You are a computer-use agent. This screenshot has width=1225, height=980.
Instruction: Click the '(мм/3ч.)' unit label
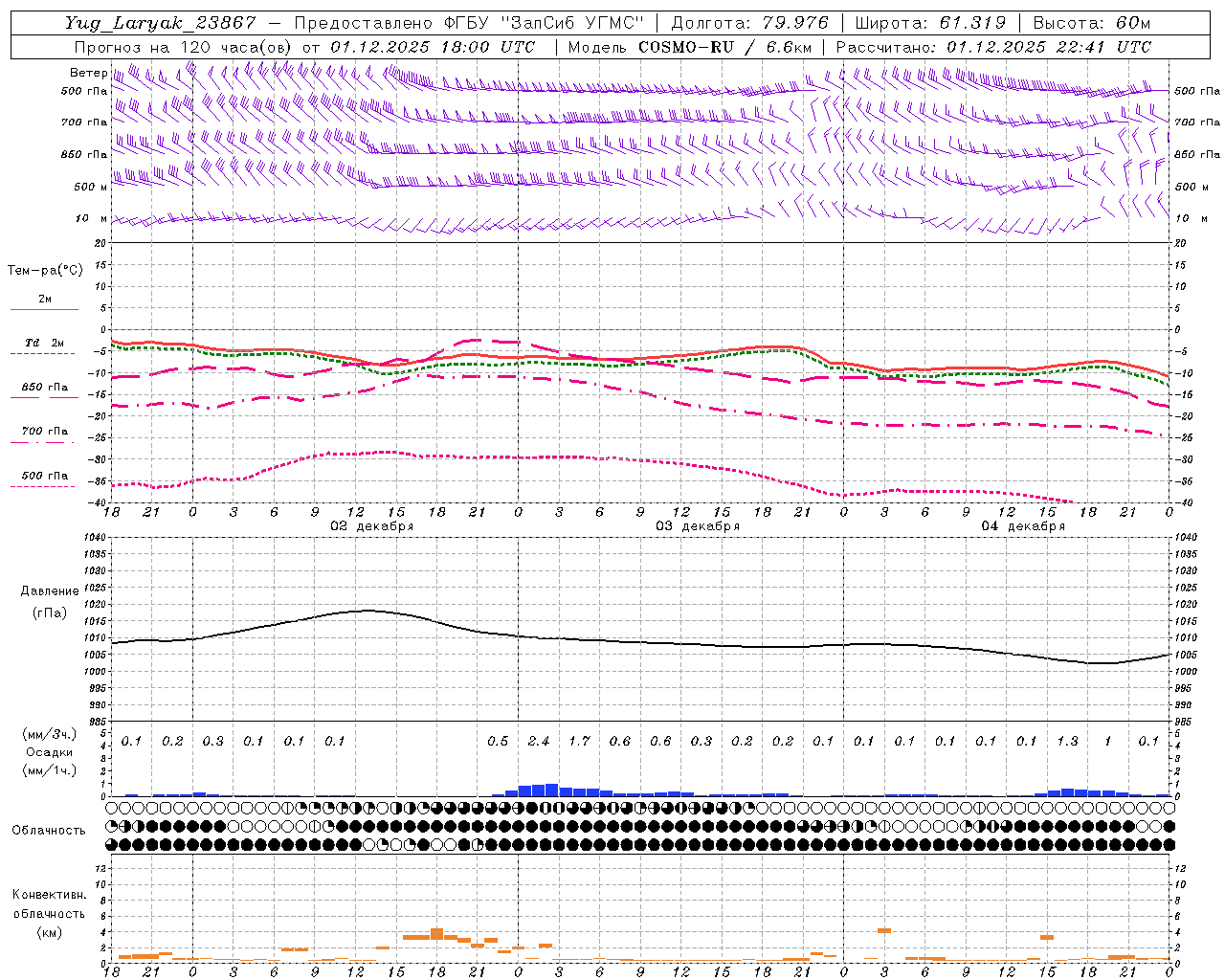(x=50, y=734)
